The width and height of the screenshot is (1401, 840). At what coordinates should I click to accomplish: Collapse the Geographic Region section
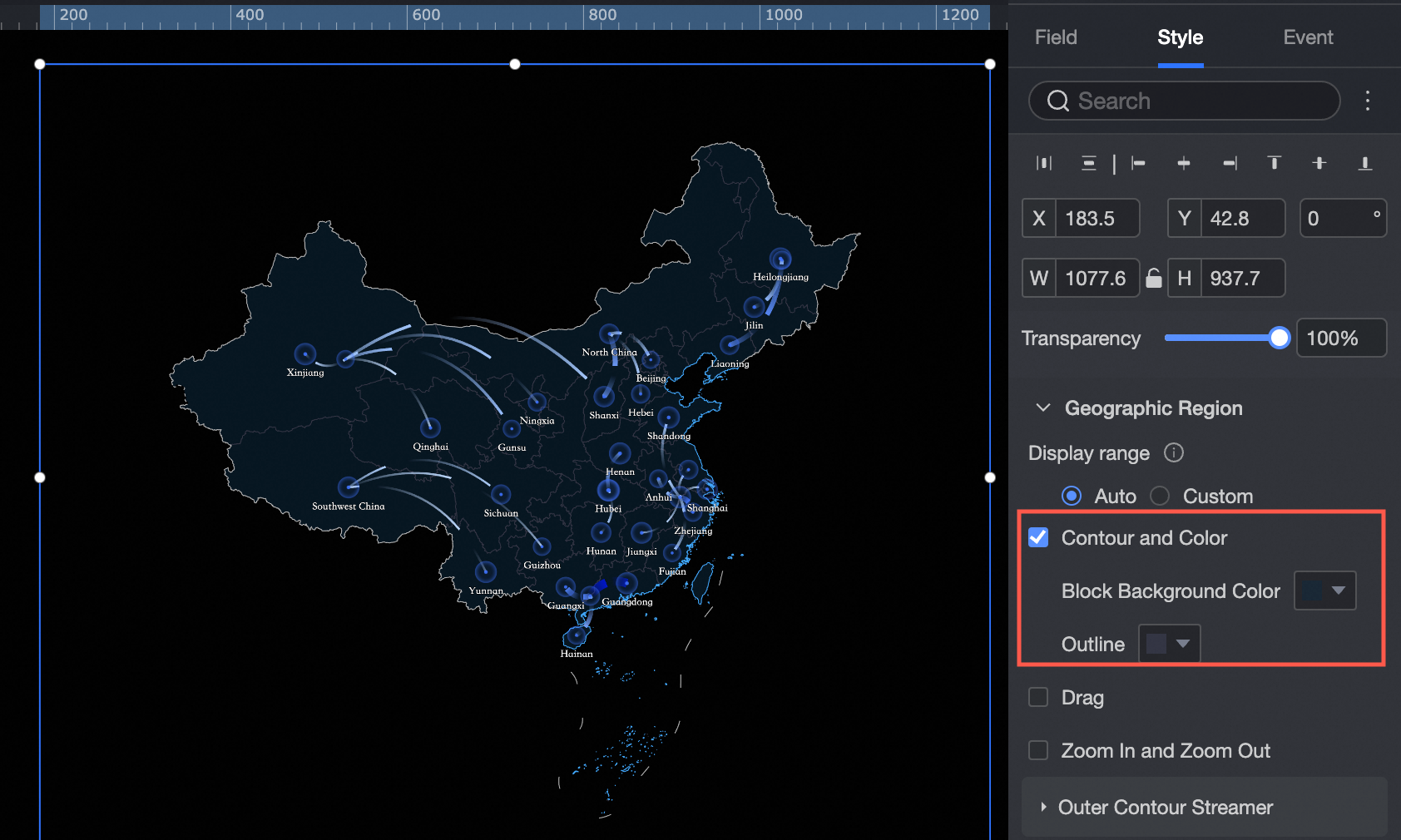click(x=1042, y=408)
